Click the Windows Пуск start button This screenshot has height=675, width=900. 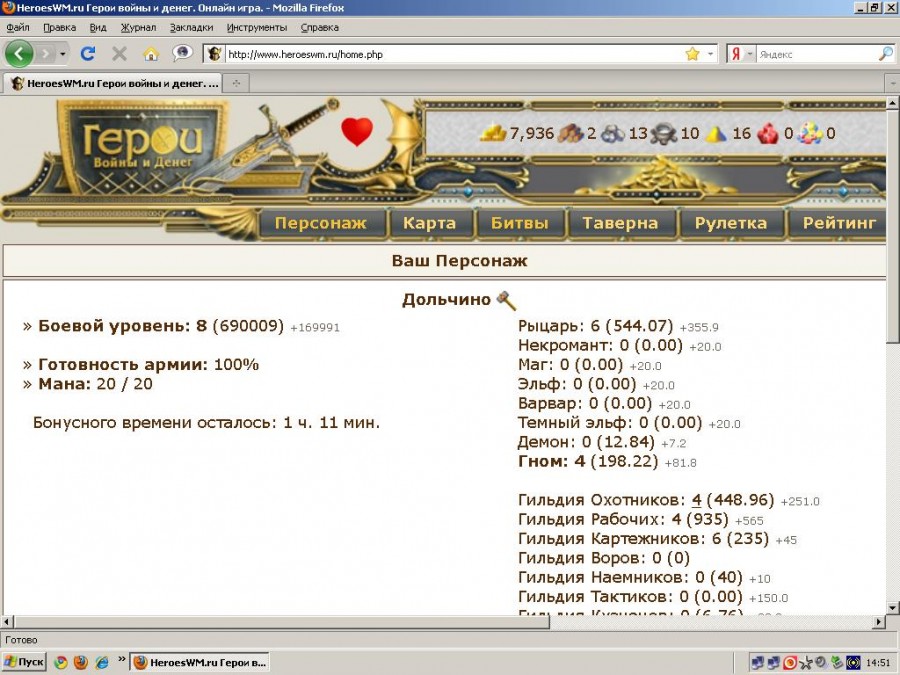[x=24, y=662]
